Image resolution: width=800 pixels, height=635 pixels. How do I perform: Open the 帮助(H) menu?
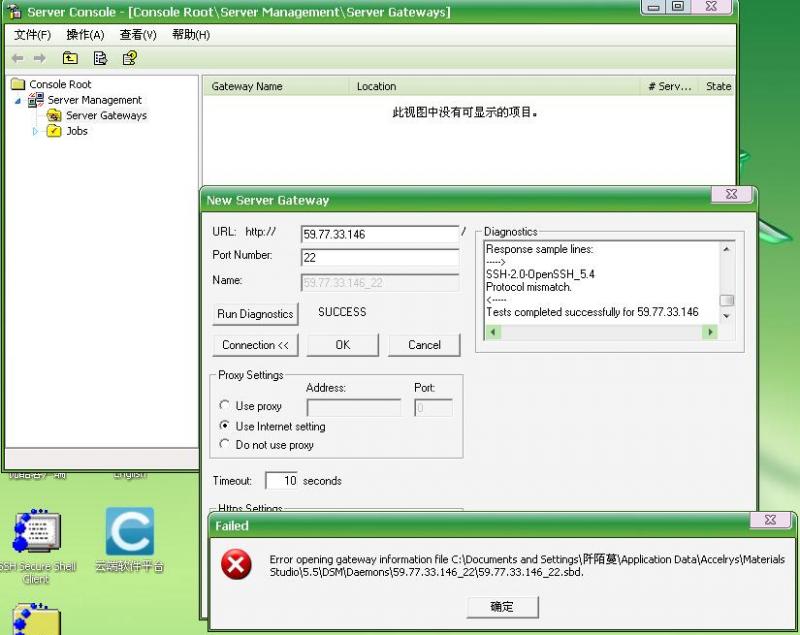[191, 35]
